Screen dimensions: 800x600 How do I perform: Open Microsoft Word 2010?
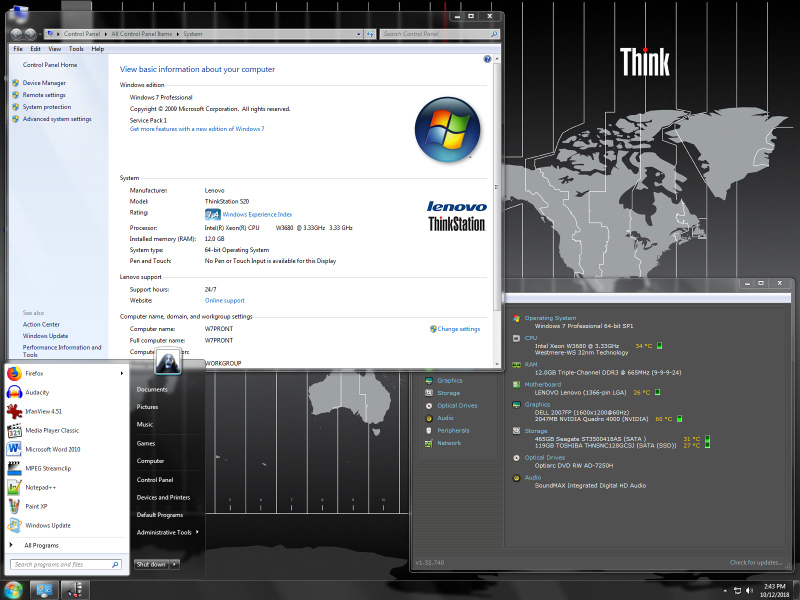click(x=53, y=449)
